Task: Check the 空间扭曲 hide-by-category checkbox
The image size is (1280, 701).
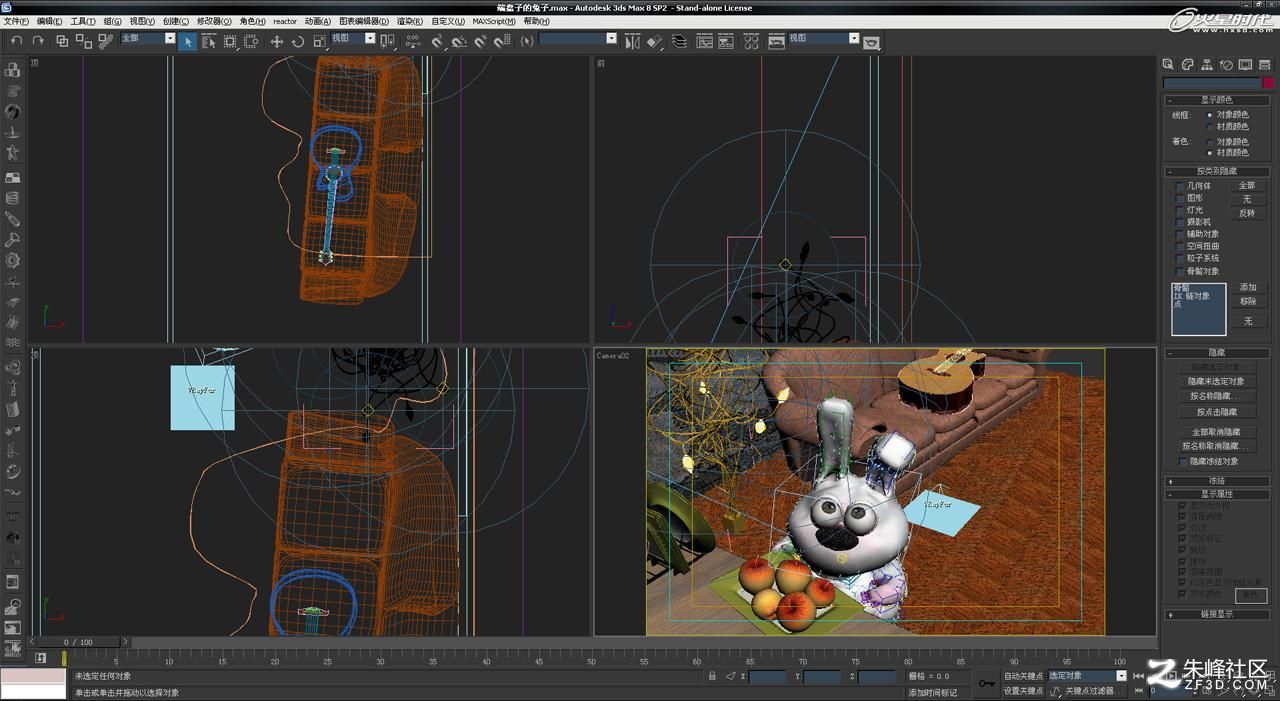Action: [x=1180, y=246]
